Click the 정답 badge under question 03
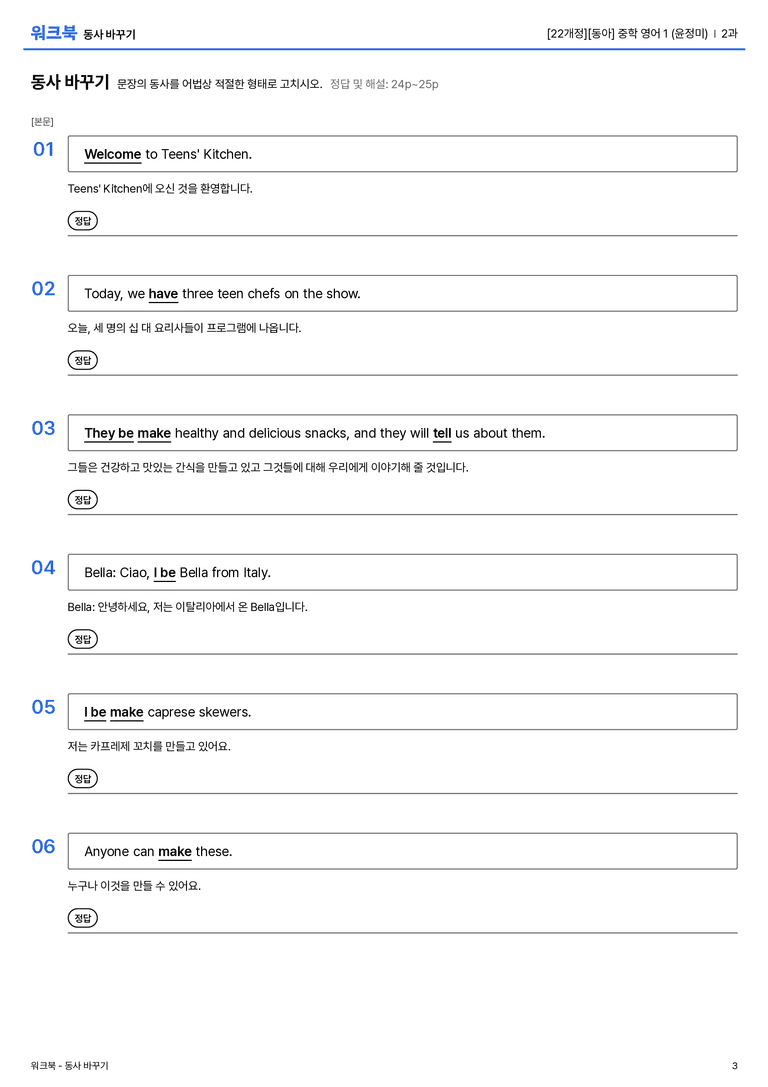This screenshot has height=1087, width=768. [82, 499]
